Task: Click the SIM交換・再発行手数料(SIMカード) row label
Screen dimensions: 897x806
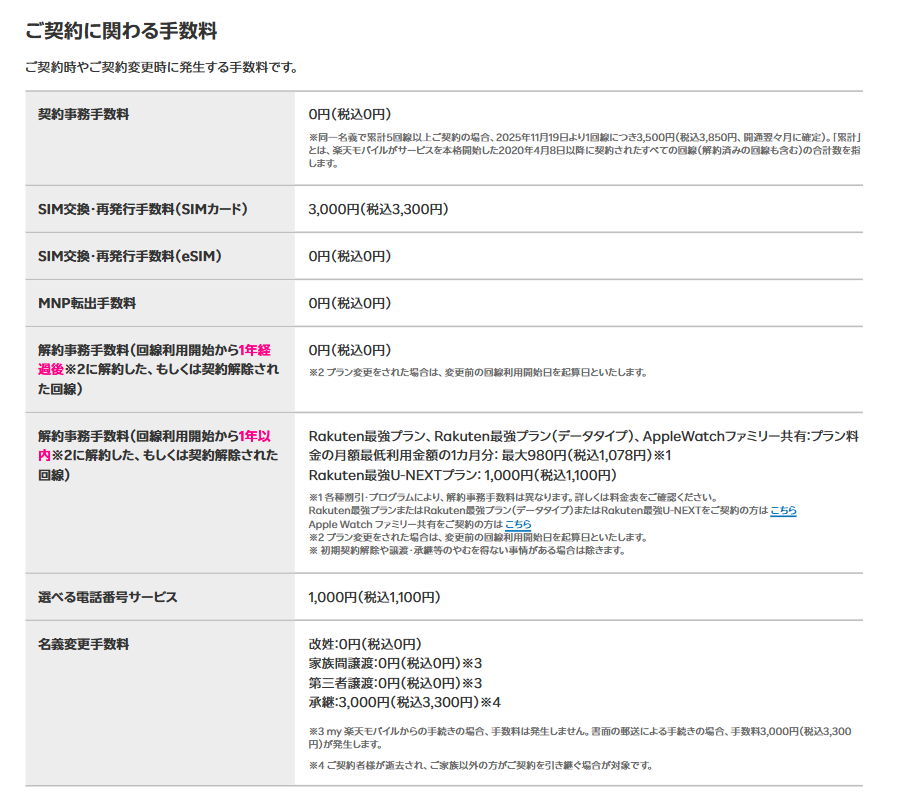Action: 142,209
